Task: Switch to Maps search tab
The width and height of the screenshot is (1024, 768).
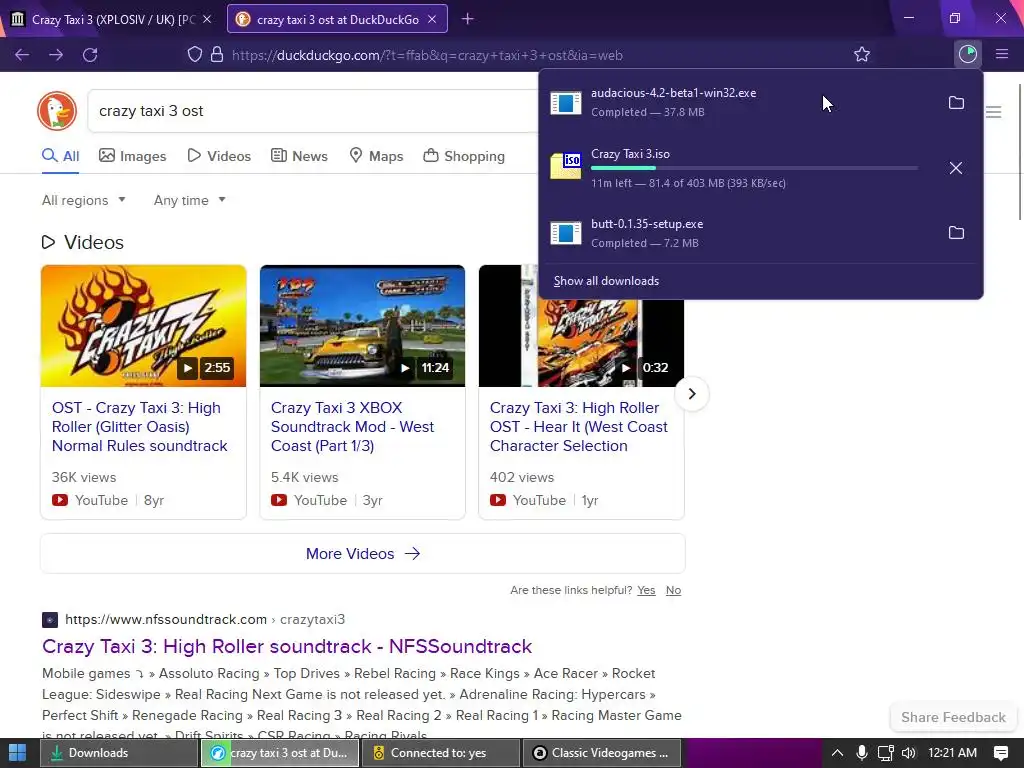Action: point(376,156)
